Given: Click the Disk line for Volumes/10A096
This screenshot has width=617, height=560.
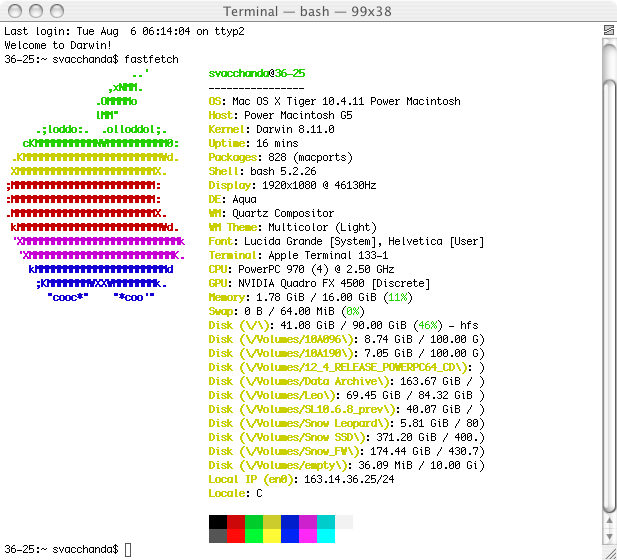Looking at the screenshot, I should point(347,339).
